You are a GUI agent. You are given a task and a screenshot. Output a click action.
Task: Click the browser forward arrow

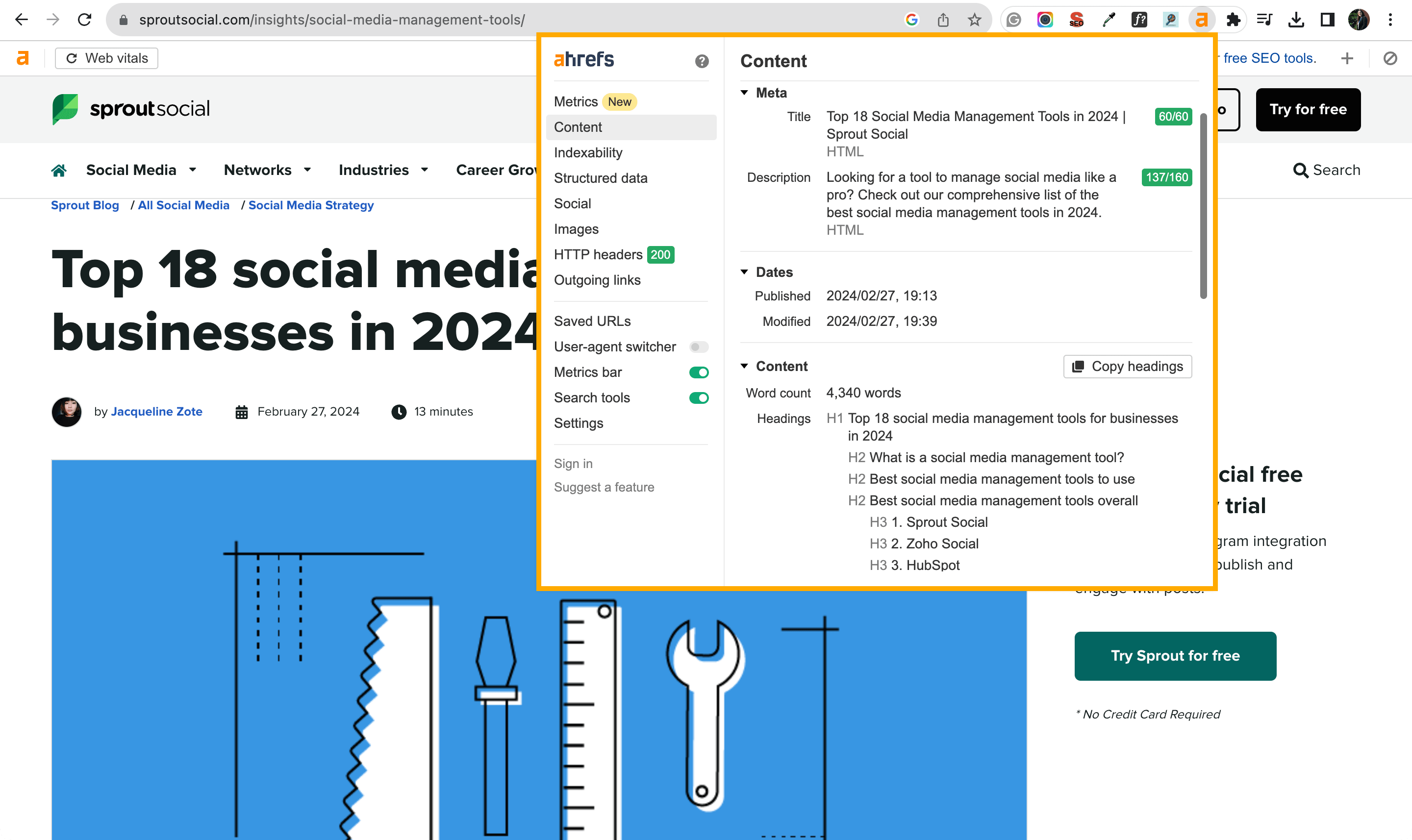[53, 20]
